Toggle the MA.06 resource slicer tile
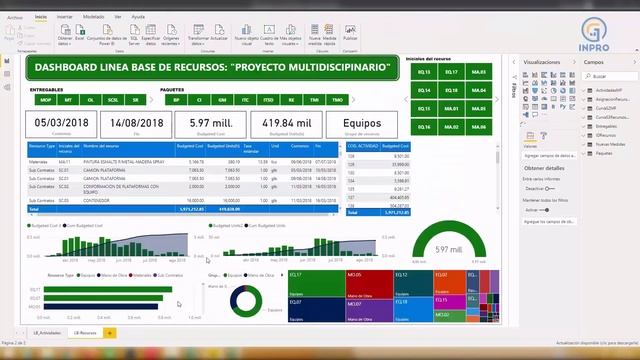Screen dimensions: 640x360 pyautogui.click(x=479, y=127)
